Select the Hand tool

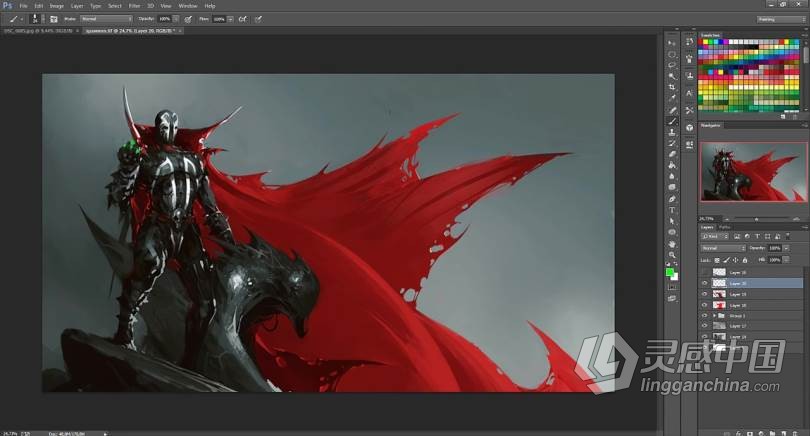pos(672,244)
